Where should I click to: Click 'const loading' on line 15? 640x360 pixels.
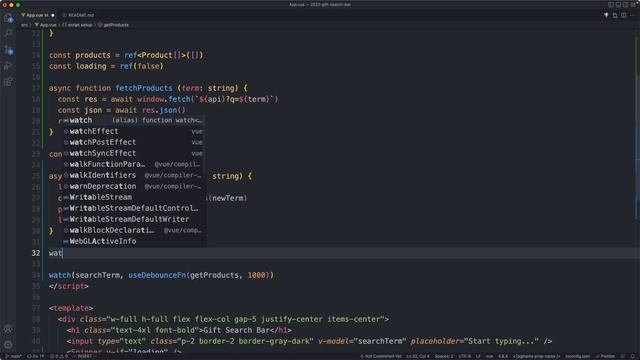coord(78,66)
